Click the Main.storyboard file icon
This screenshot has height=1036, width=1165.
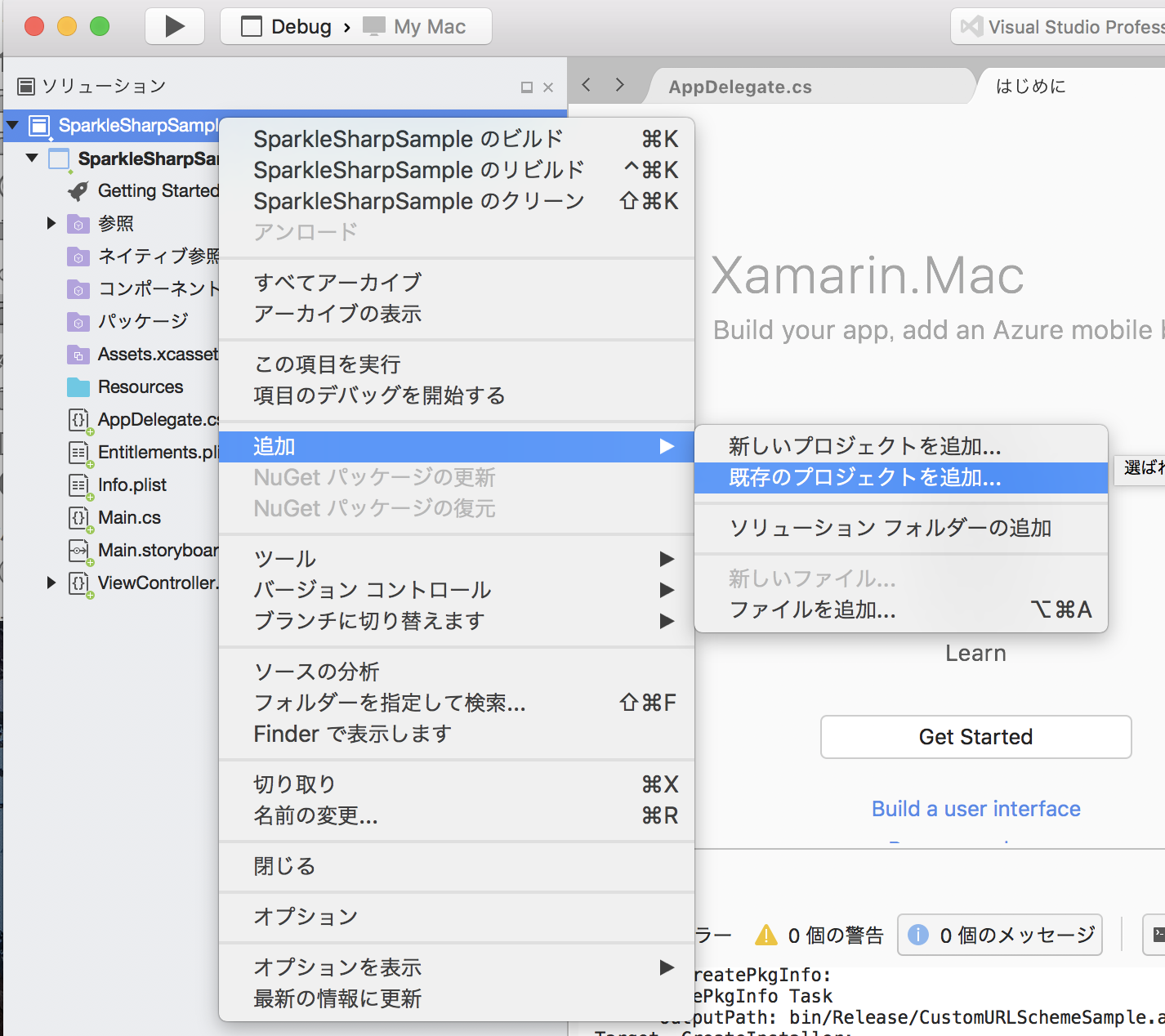[79, 551]
